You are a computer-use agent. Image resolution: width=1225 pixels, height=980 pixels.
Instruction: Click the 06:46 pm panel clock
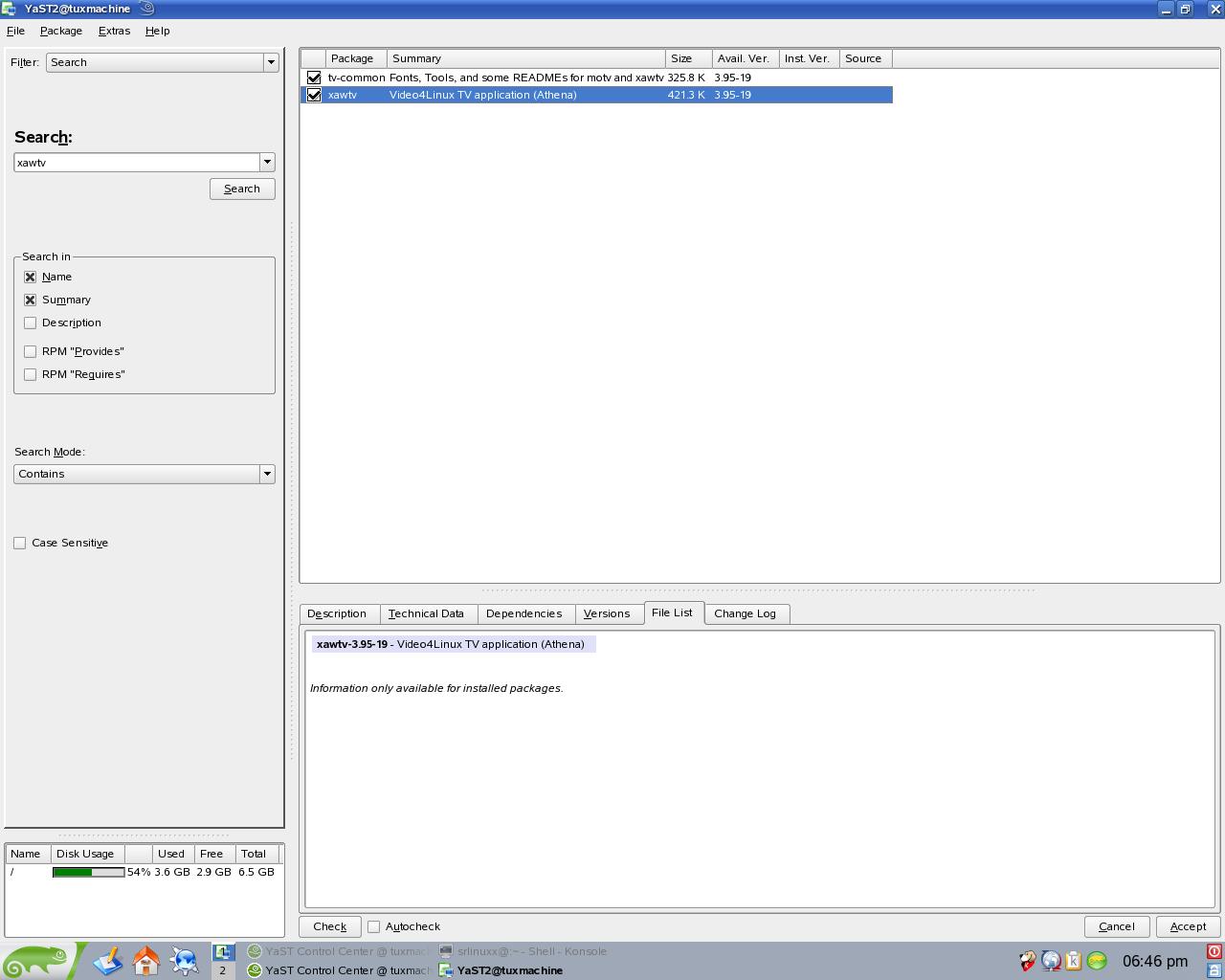click(1155, 961)
